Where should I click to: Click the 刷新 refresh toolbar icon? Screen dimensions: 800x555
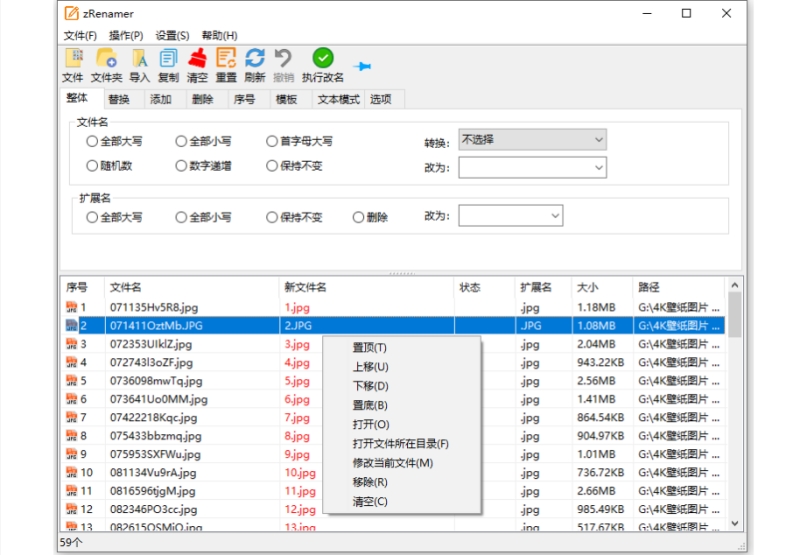[255, 58]
